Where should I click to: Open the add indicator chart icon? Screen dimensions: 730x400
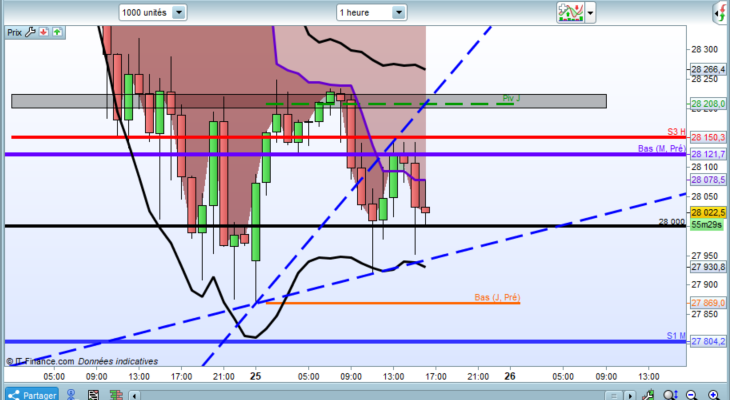click(570, 13)
